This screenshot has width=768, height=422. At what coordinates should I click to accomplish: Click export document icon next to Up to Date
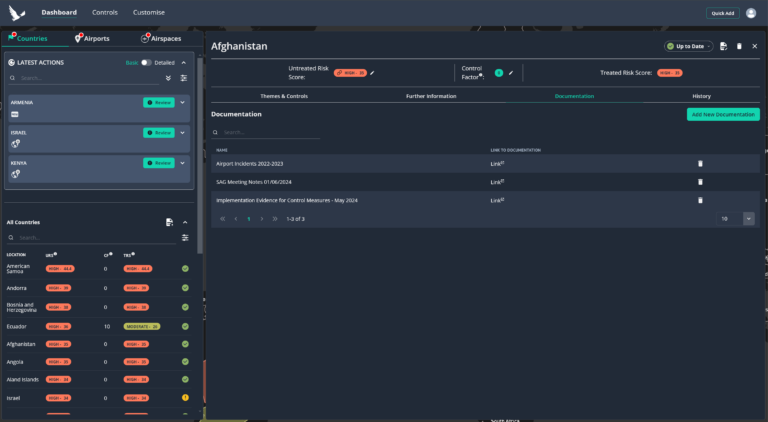[723, 46]
